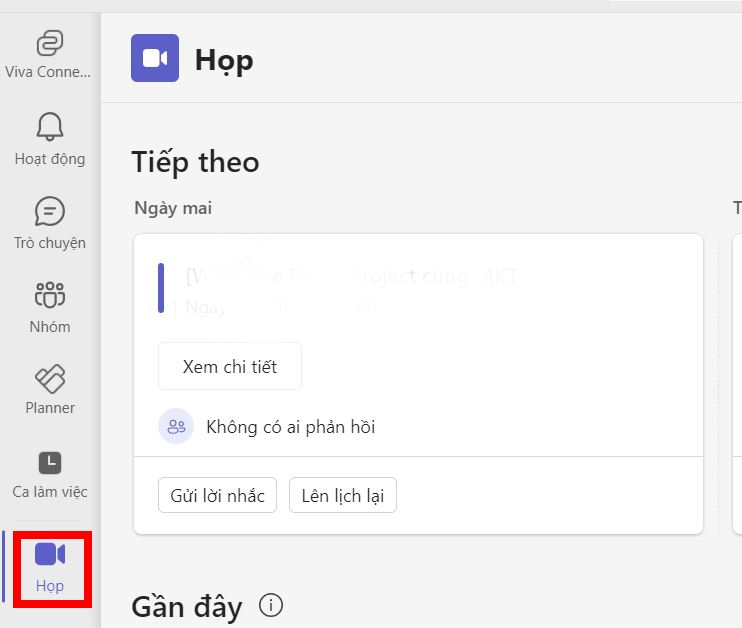
Task: Click the people icon for responses
Action: (x=176, y=427)
